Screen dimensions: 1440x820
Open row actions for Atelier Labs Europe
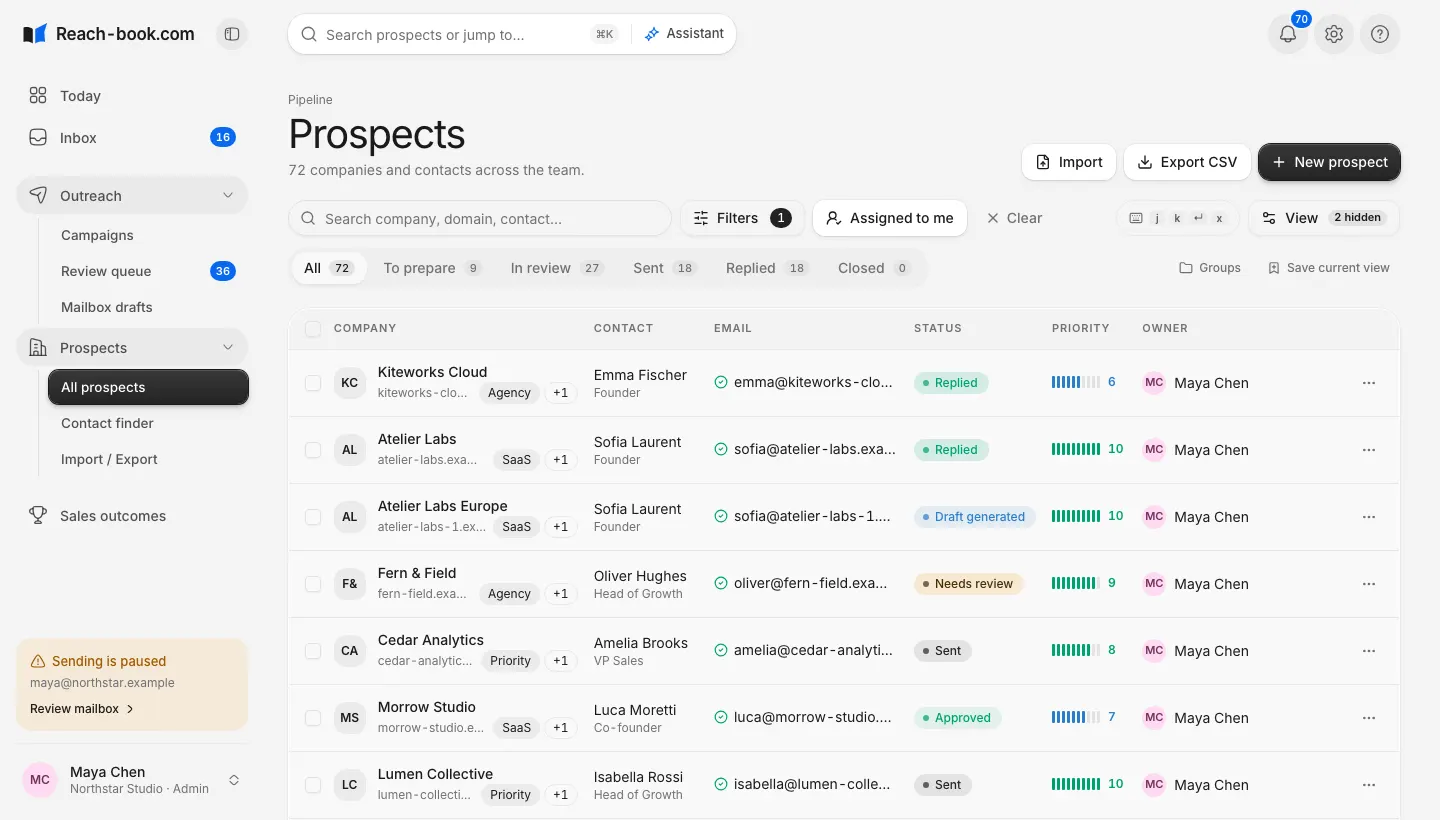[x=1369, y=517]
